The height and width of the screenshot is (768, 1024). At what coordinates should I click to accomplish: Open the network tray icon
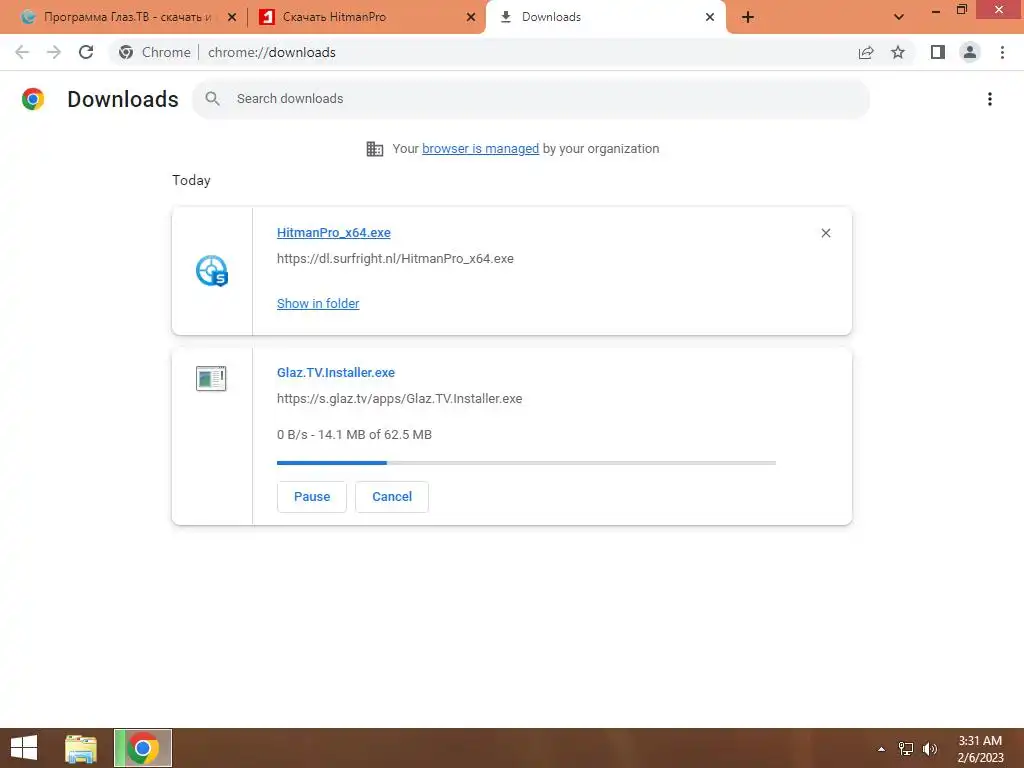(x=906, y=749)
